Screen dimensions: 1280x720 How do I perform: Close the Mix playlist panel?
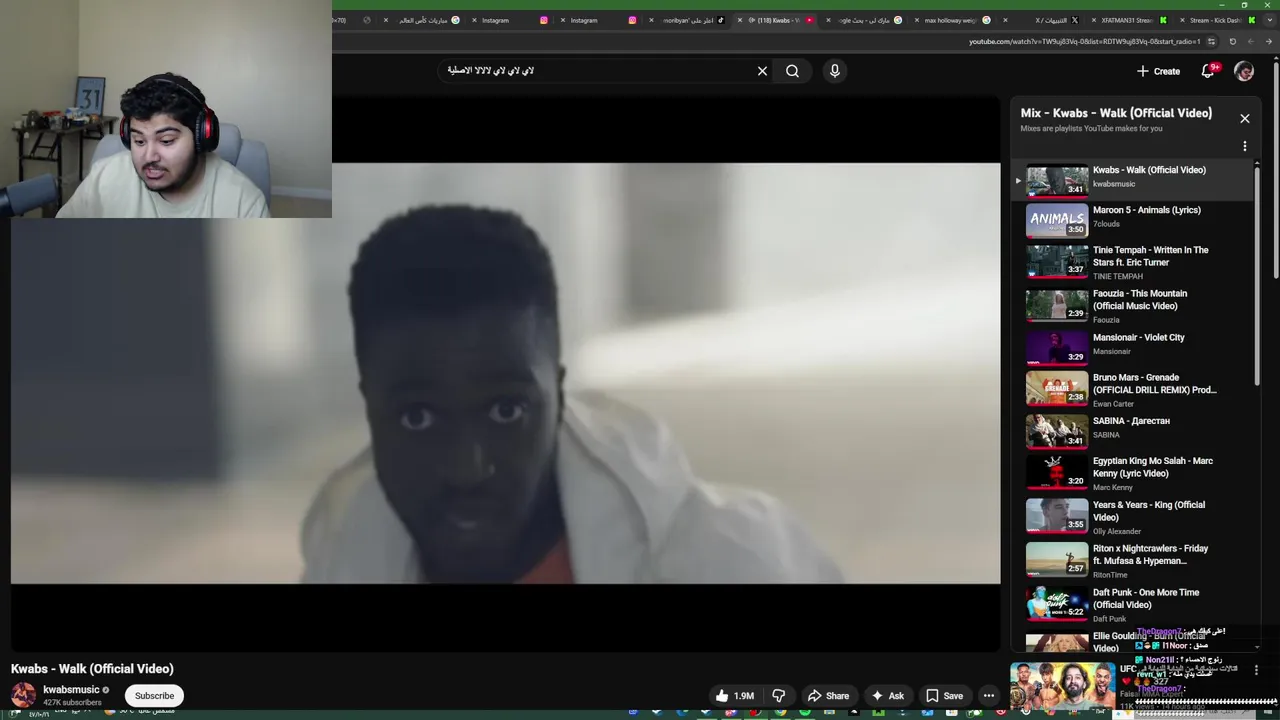pos(1245,119)
